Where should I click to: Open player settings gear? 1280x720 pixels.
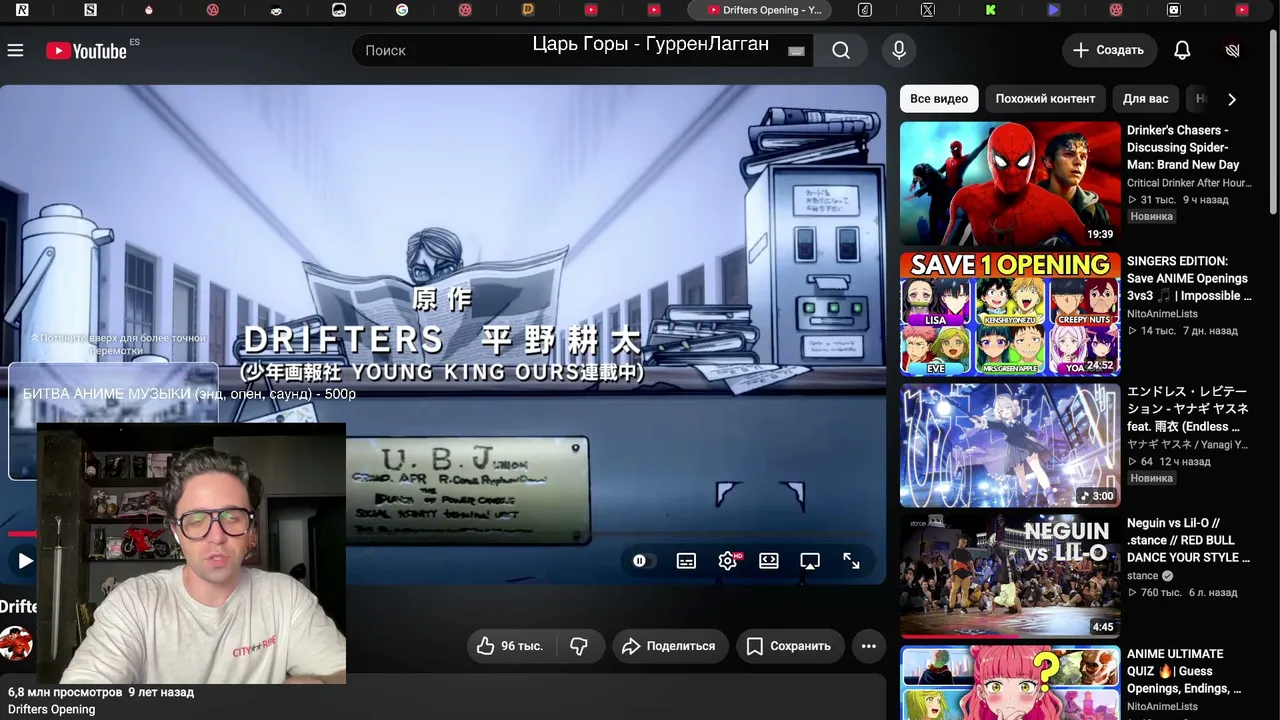pos(728,561)
